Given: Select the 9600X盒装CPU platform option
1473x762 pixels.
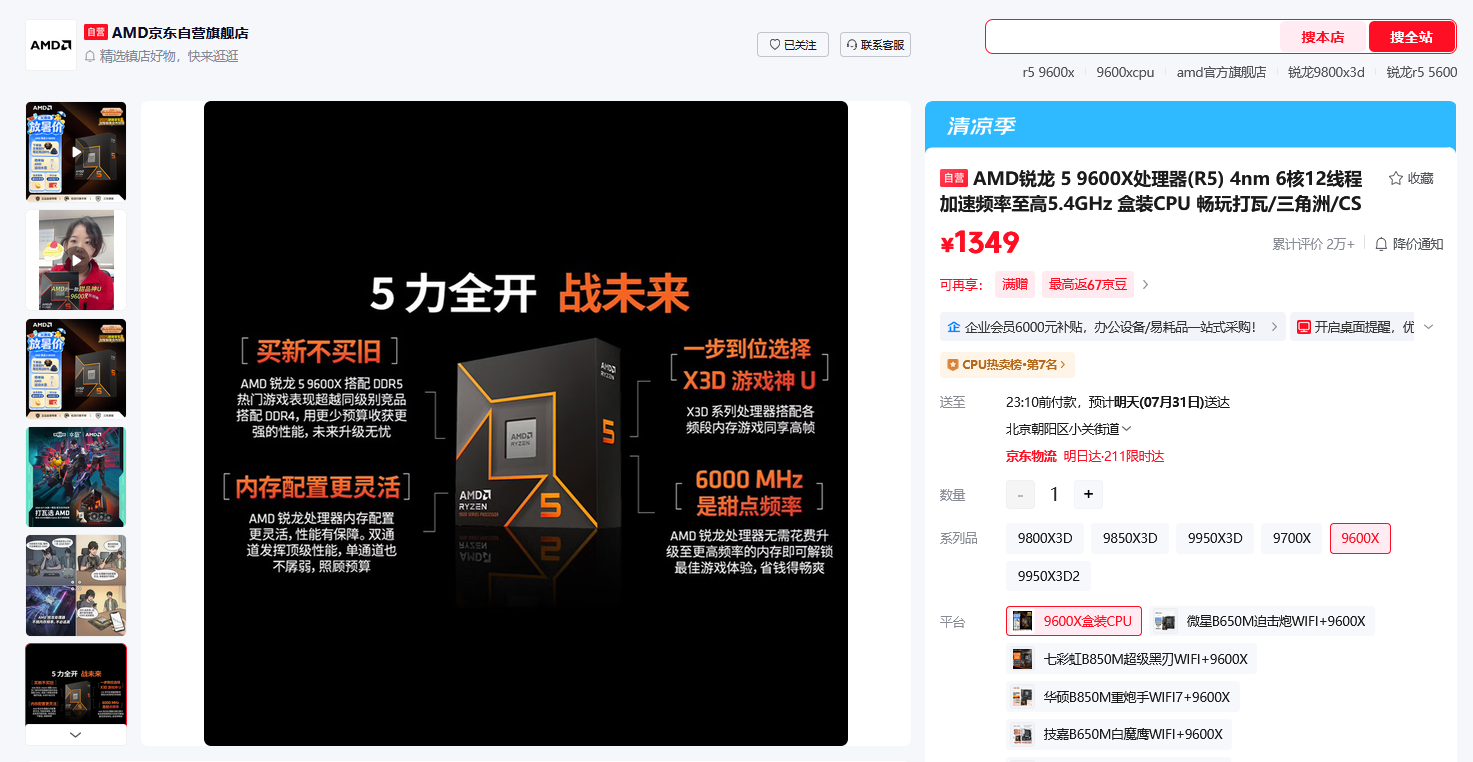Looking at the screenshot, I should click(x=1074, y=621).
